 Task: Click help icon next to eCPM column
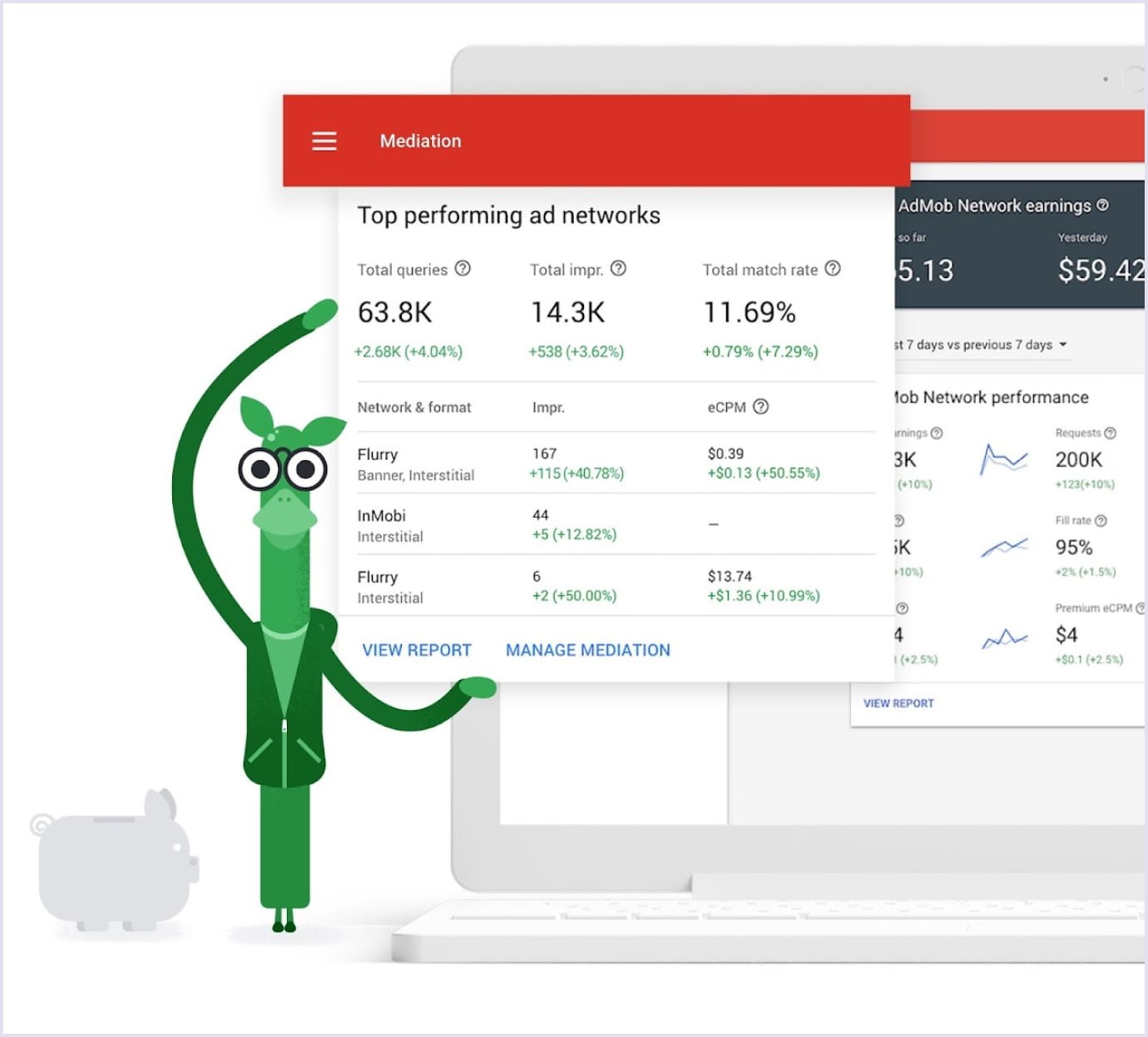760,406
